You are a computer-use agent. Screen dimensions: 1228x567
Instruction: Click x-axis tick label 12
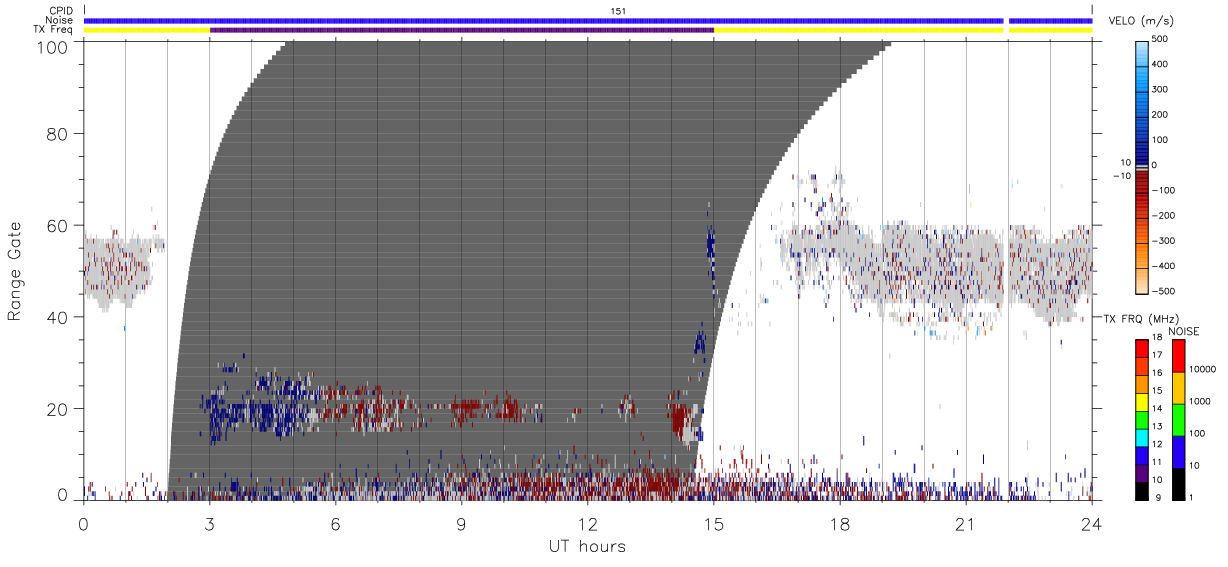point(587,525)
